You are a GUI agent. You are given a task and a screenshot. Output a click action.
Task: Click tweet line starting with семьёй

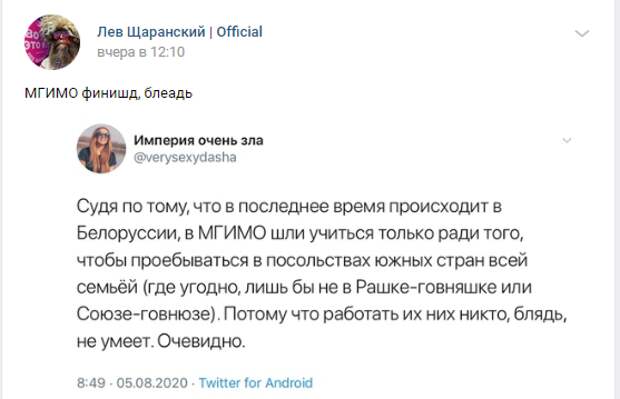pos(304,287)
